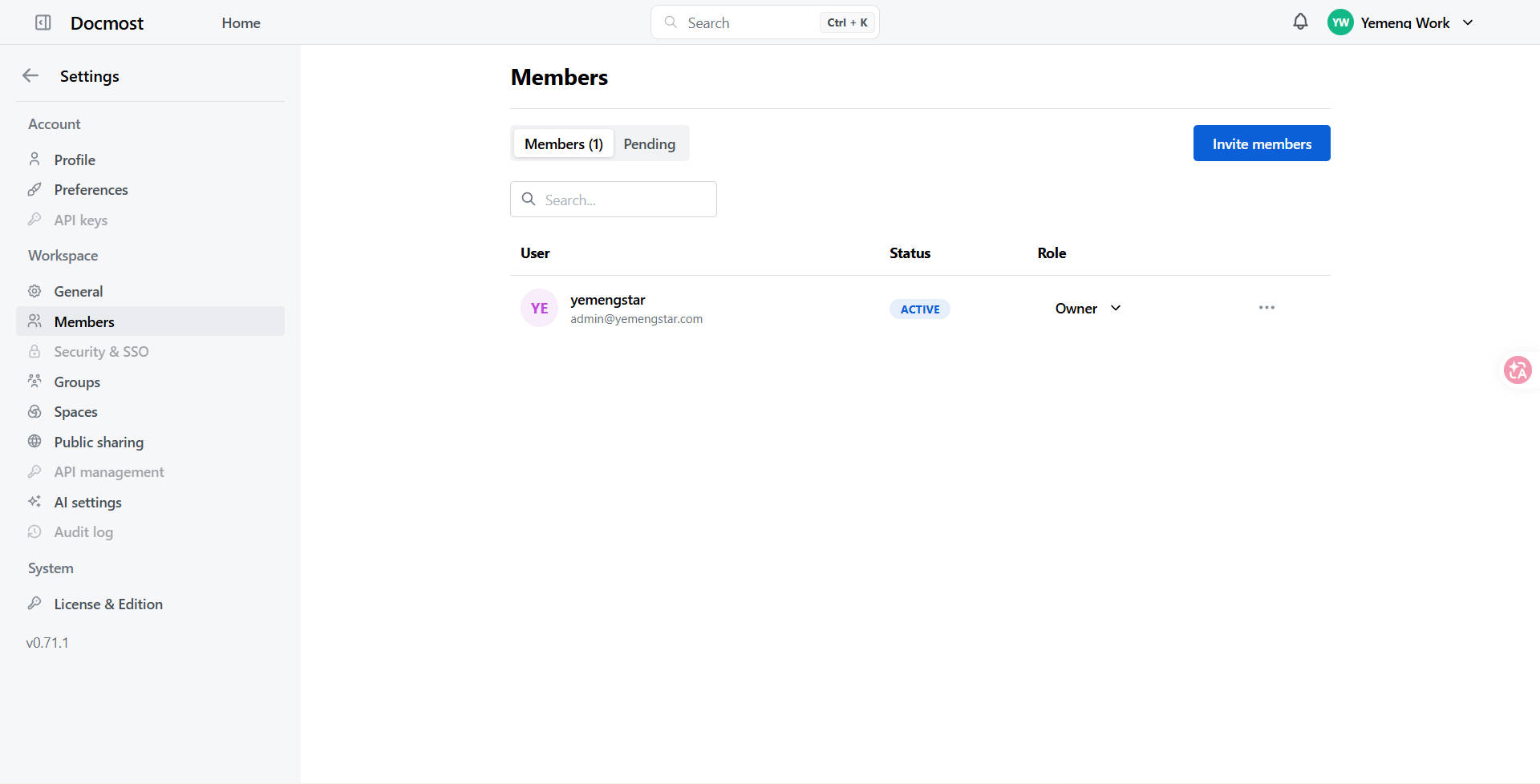
Task: Open the global Search bar
Action: coord(764,22)
